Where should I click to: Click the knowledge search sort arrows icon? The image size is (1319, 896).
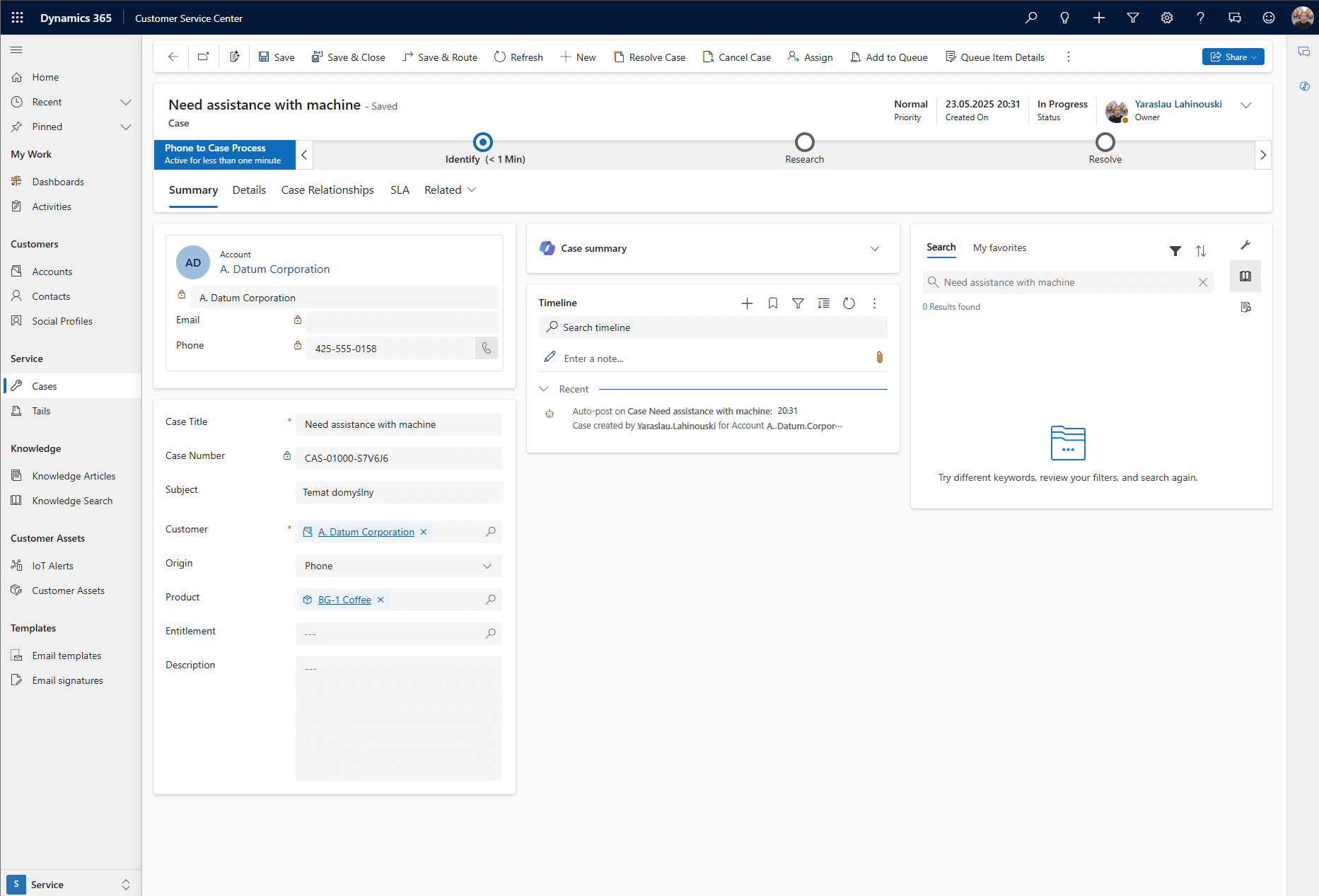tap(1201, 250)
